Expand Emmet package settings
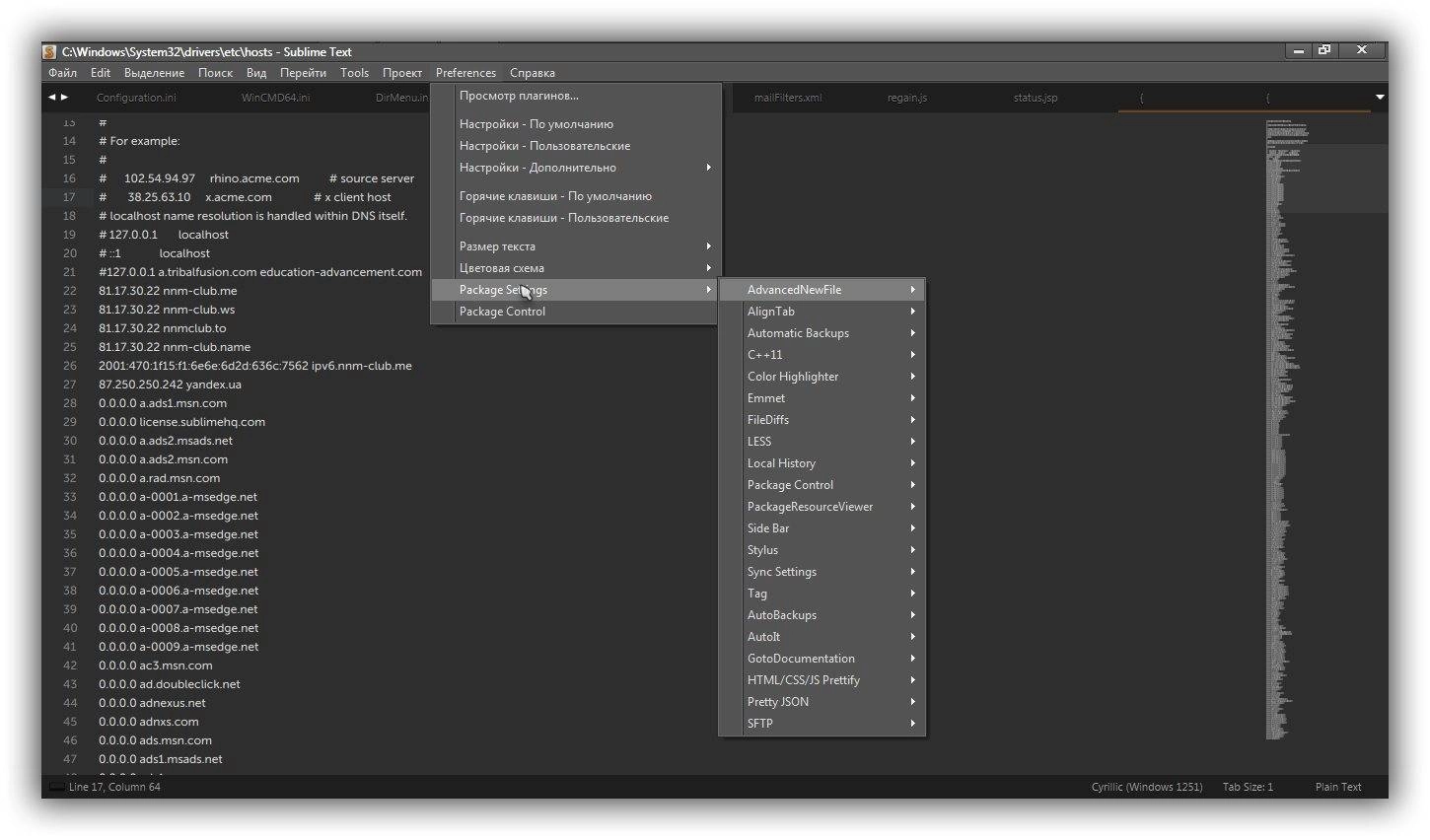This screenshot has width=1430, height=840. point(822,398)
